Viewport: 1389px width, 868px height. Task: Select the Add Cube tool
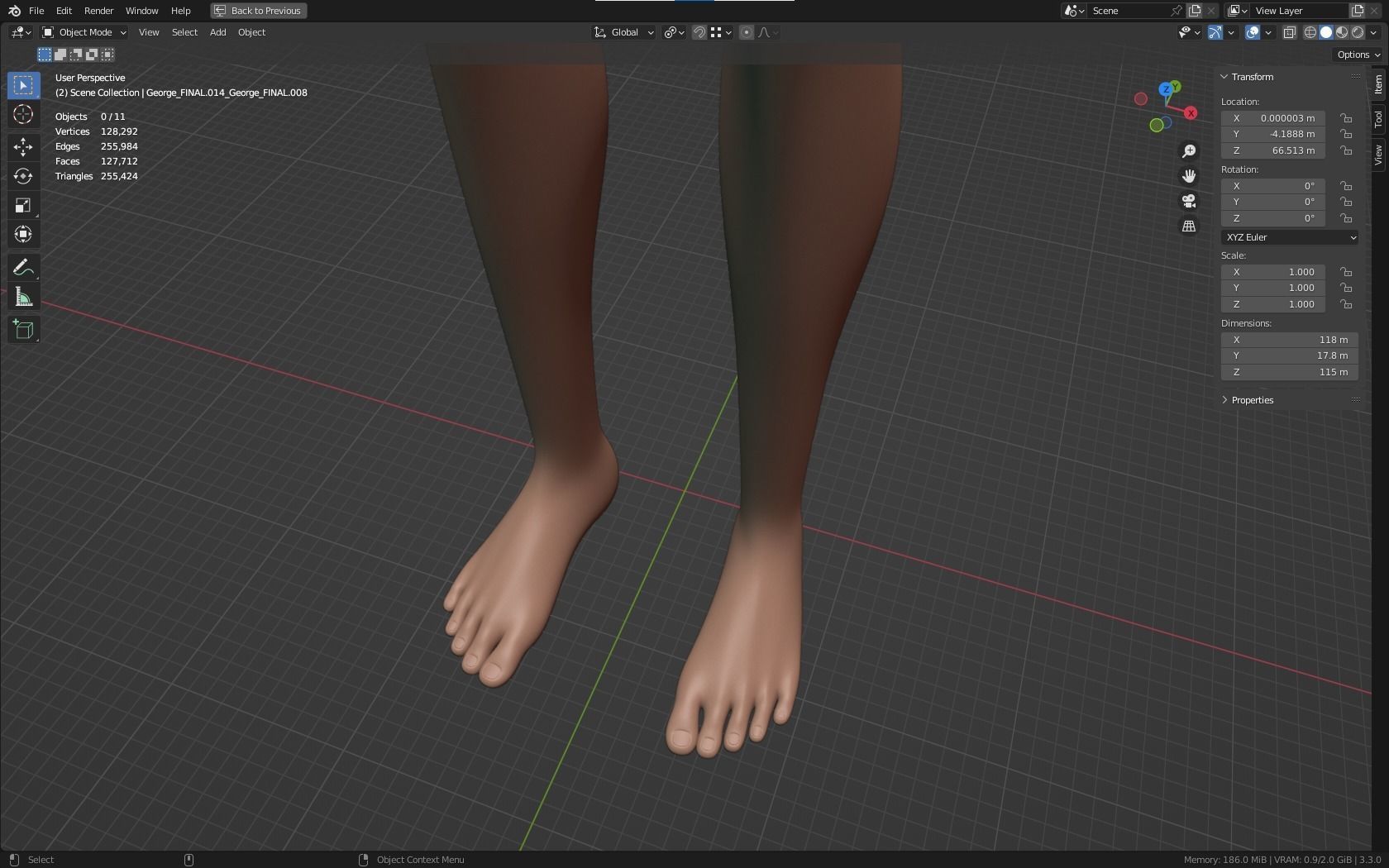pos(23,330)
